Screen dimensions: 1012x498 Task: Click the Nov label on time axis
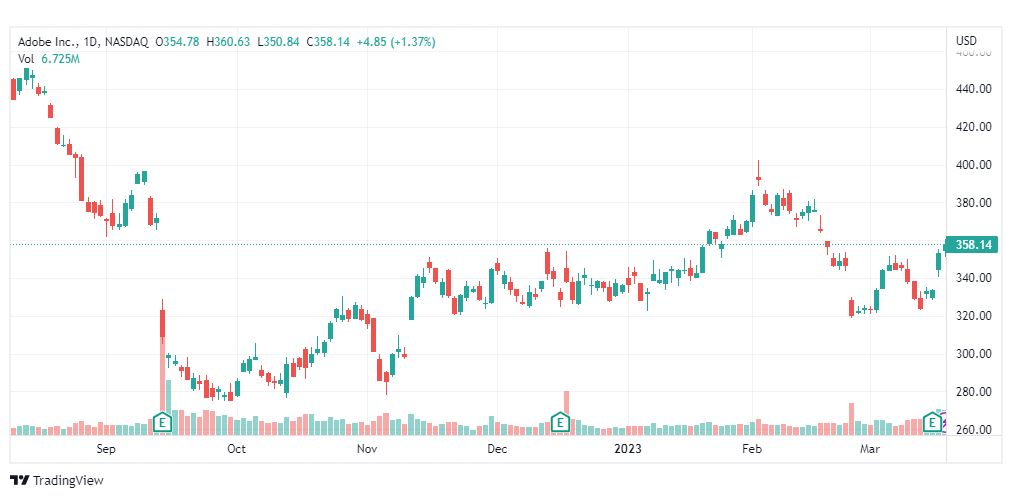[x=367, y=449]
